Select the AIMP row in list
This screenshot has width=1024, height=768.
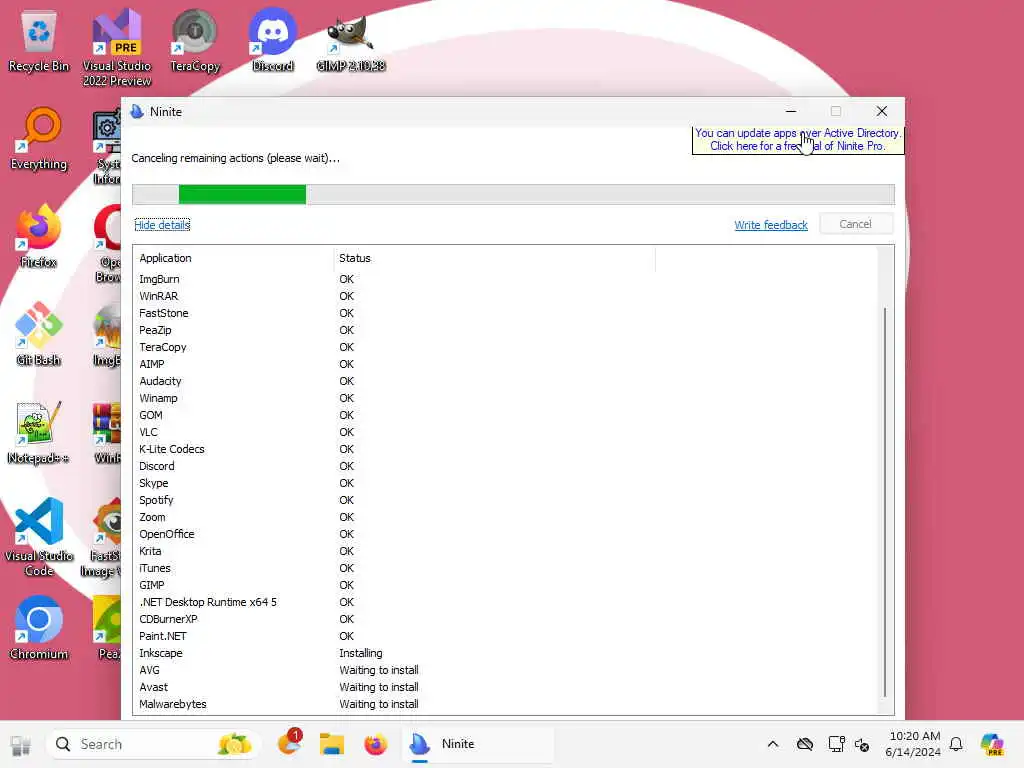point(505,364)
